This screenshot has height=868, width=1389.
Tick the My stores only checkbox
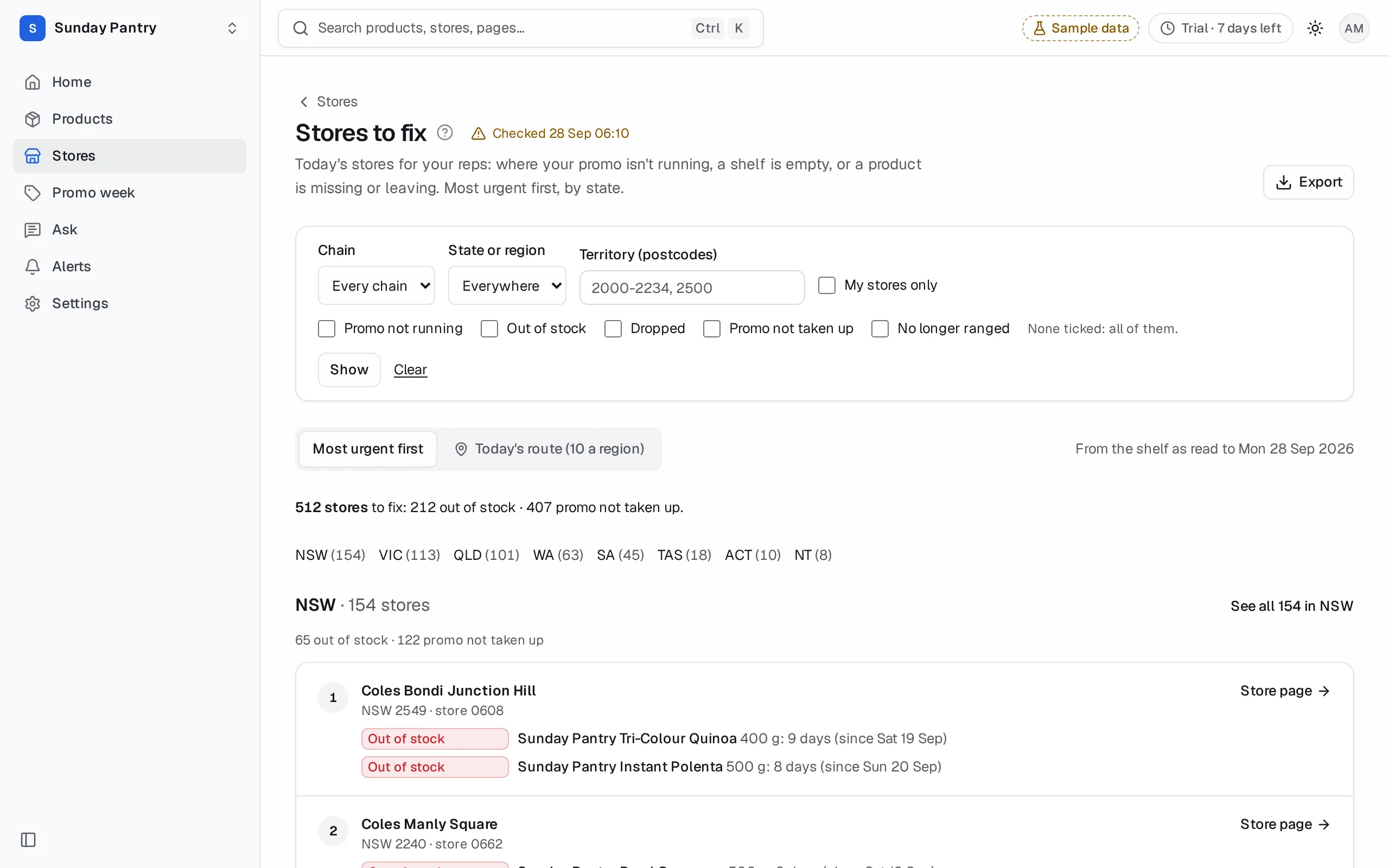[x=826, y=285]
